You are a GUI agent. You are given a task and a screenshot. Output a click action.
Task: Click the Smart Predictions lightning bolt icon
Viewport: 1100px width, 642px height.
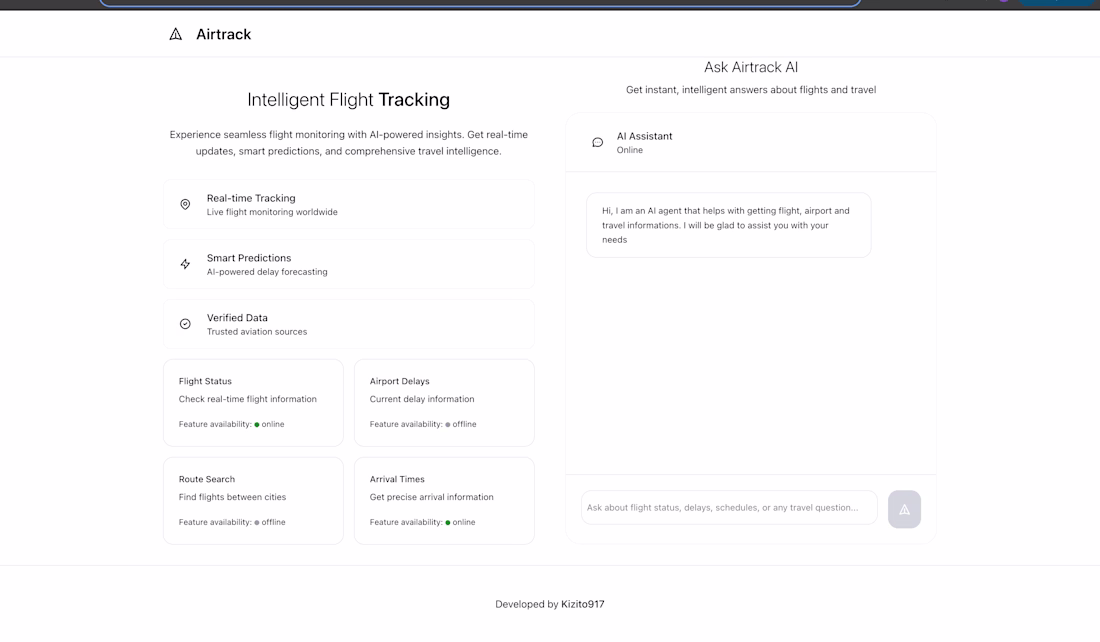(185, 264)
